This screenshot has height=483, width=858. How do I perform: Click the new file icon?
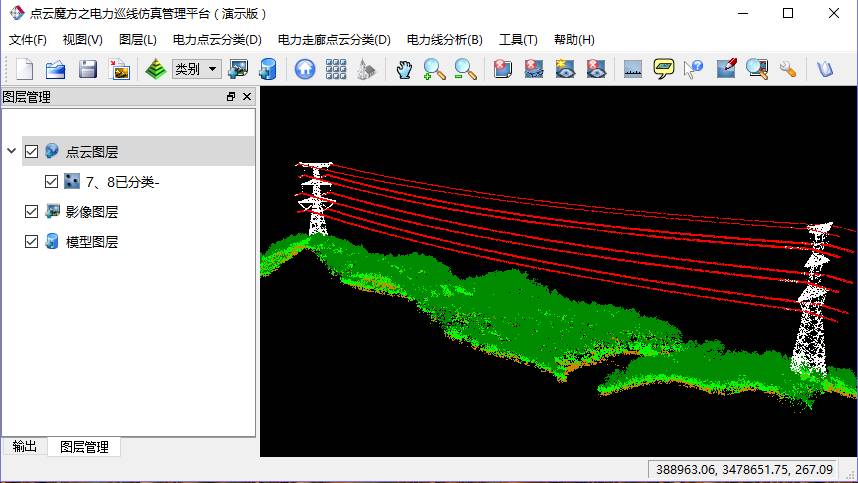tap(24, 69)
